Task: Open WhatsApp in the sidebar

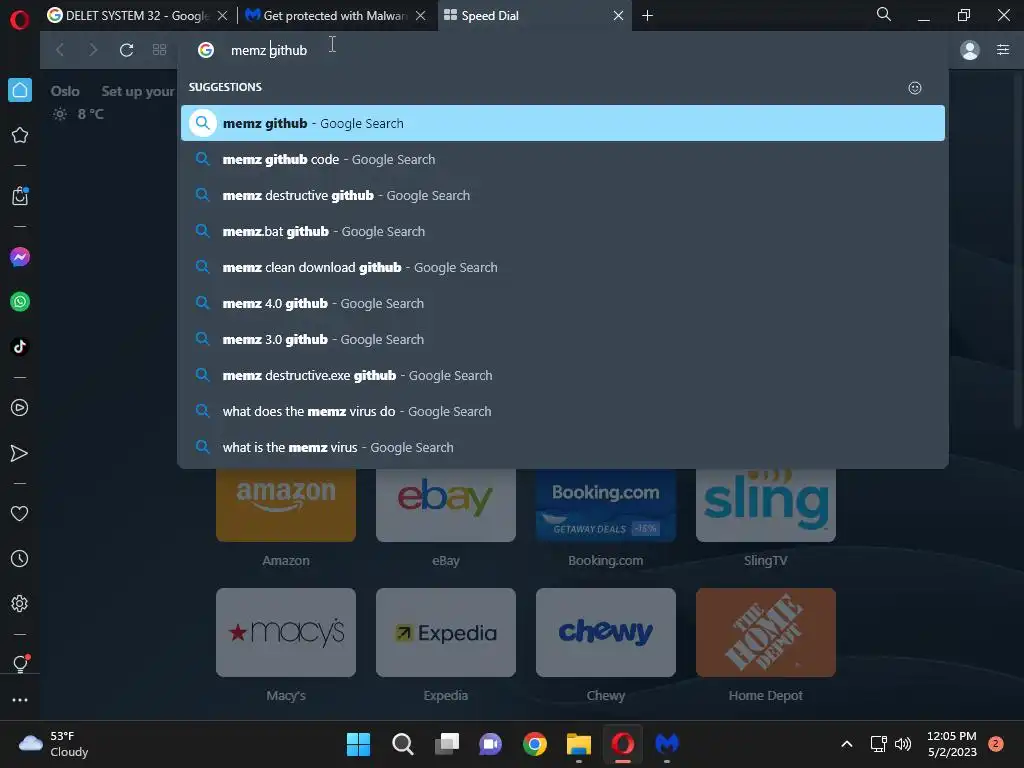Action: [20, 302]
